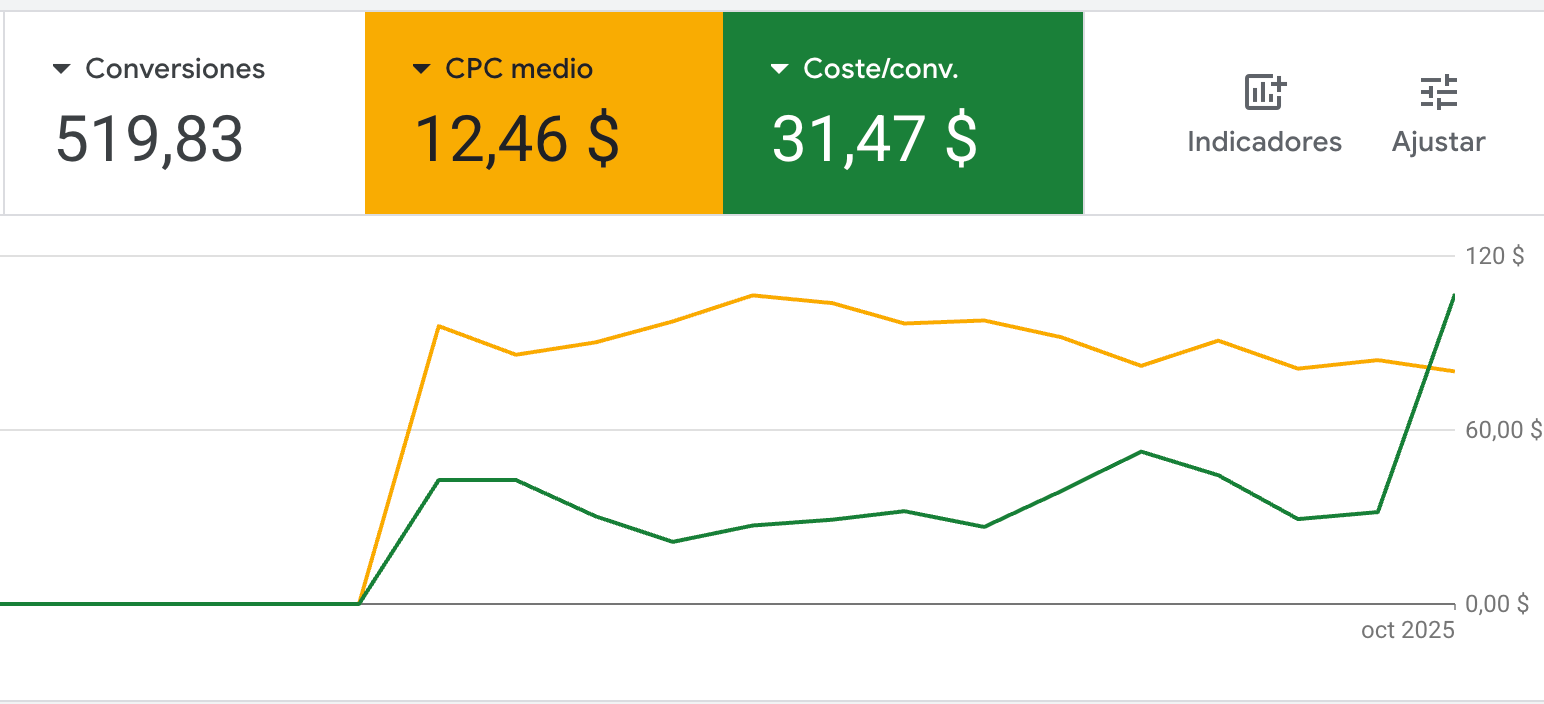Click the orange CPC medio card background
The width and height of the screenshot is (1544, 704).
(x=543, y=180)
